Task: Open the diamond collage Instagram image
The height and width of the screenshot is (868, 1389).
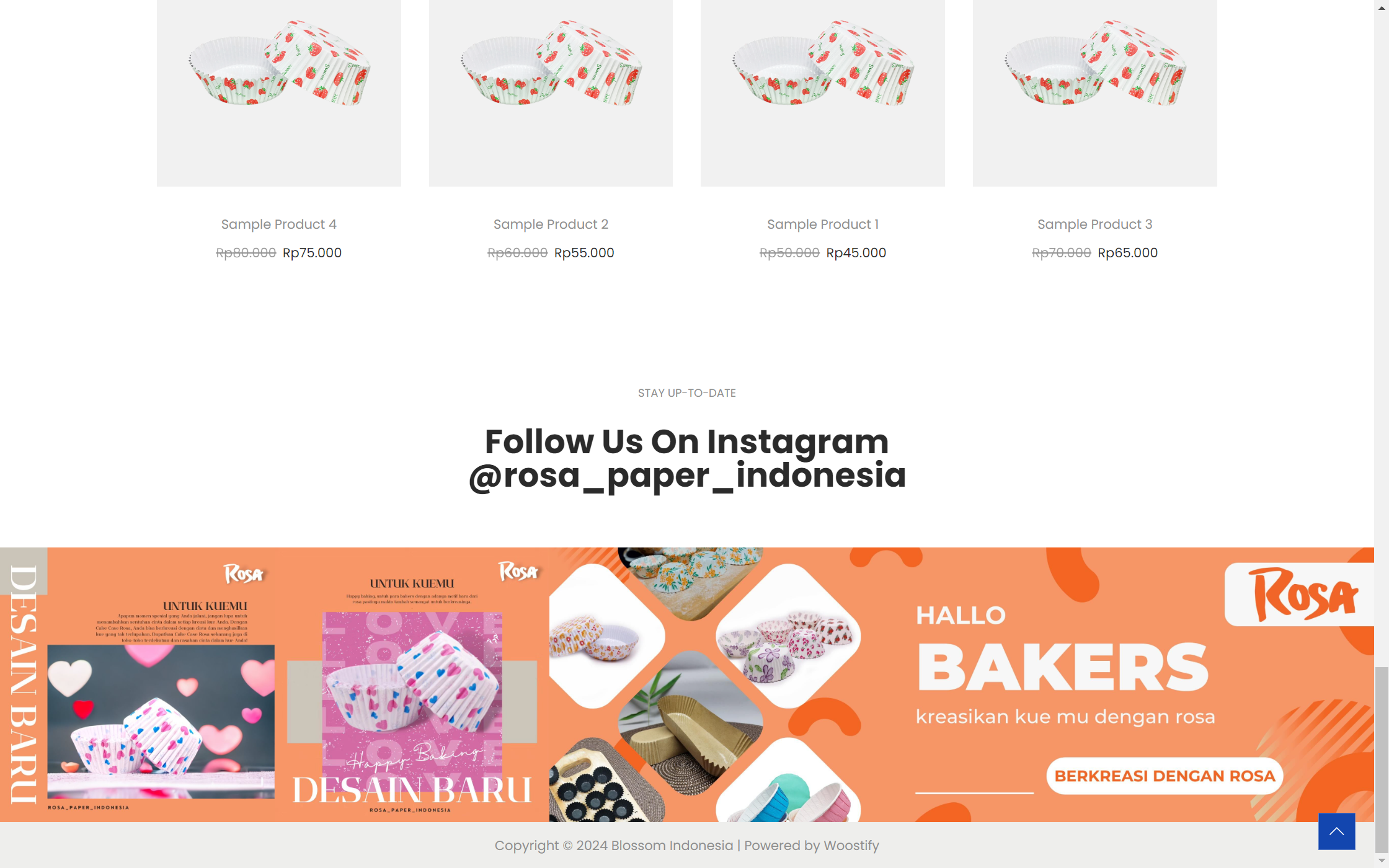Action: point(705,684)
